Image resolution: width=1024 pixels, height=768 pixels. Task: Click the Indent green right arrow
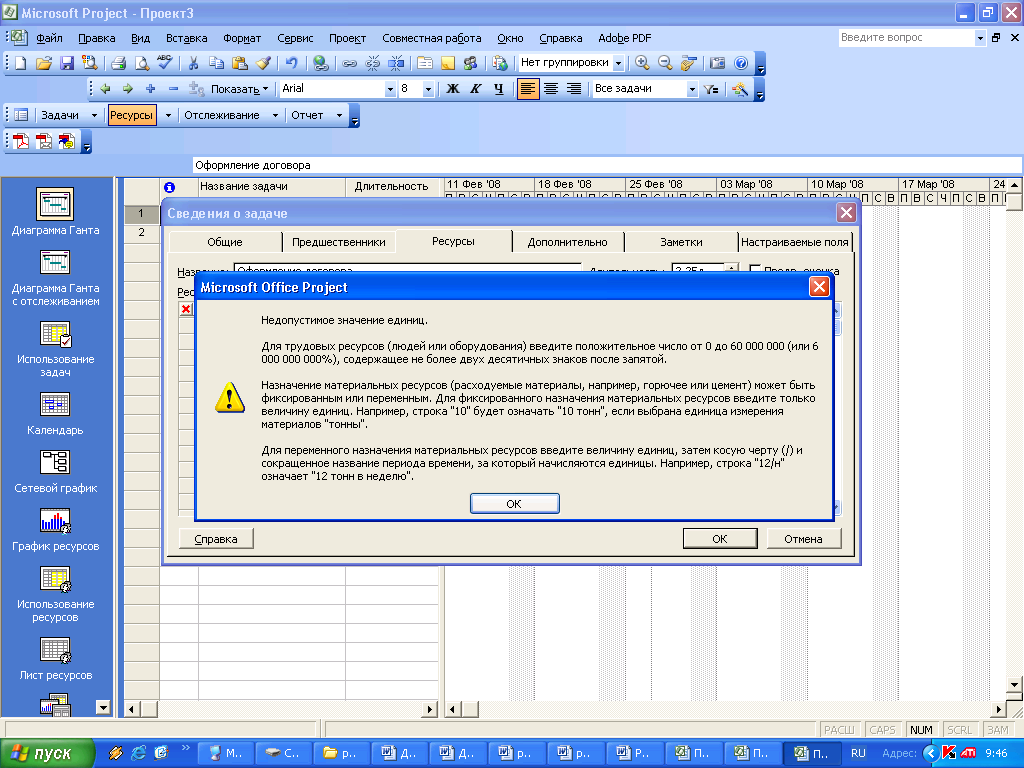pyautogui.click(x=128, y=88)
